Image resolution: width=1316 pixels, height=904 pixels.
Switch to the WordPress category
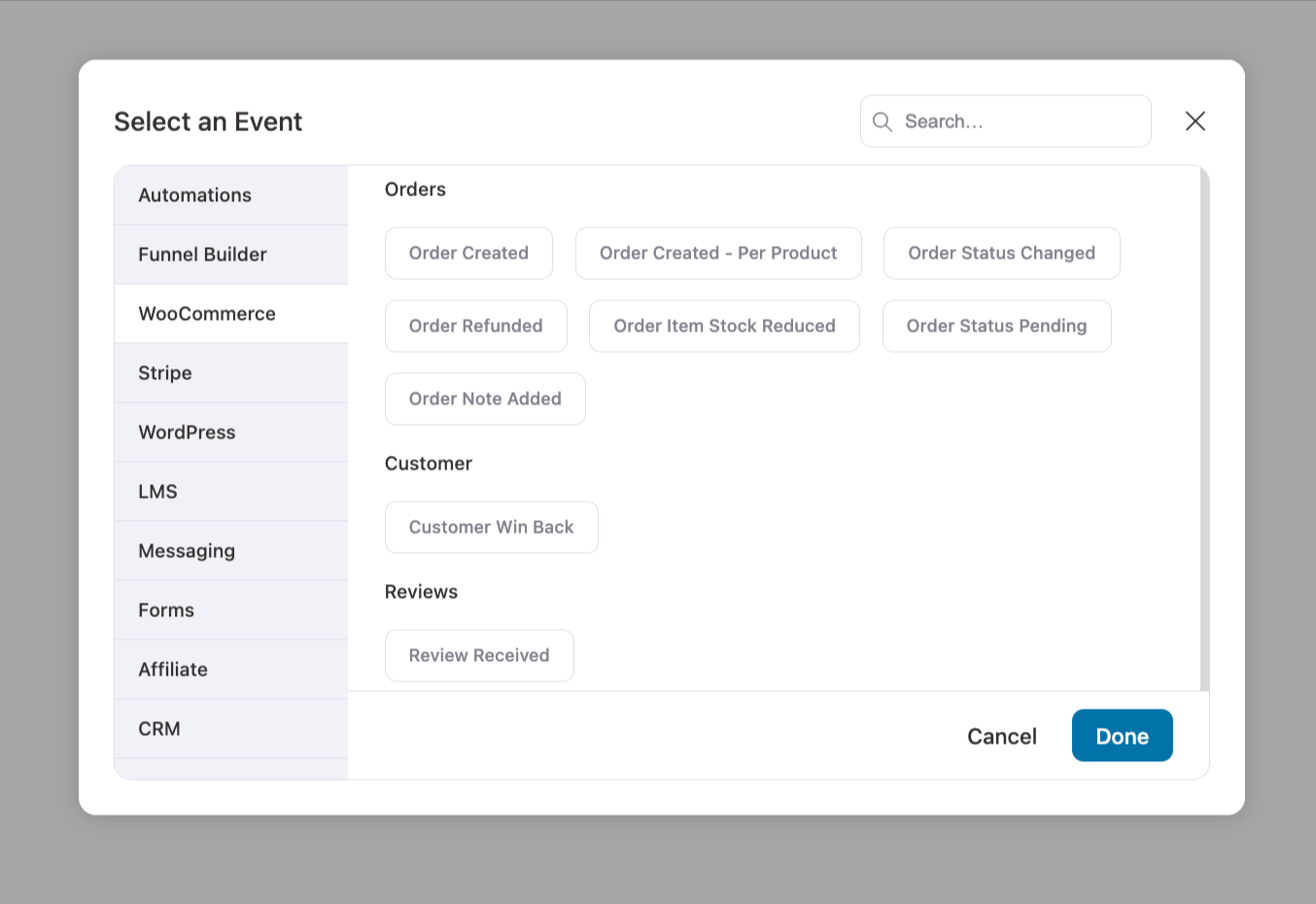tap(187, 432)
